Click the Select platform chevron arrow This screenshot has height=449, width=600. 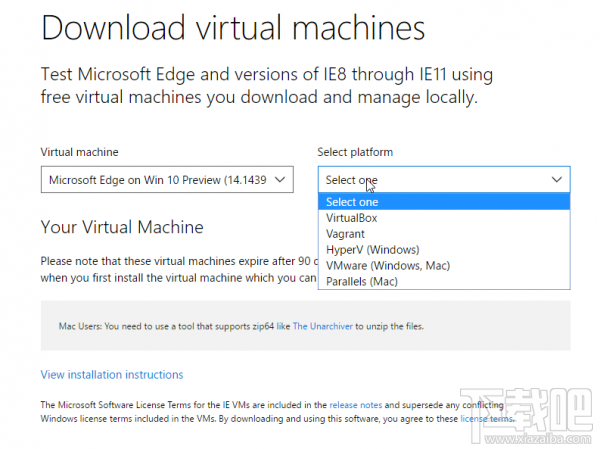557,180
